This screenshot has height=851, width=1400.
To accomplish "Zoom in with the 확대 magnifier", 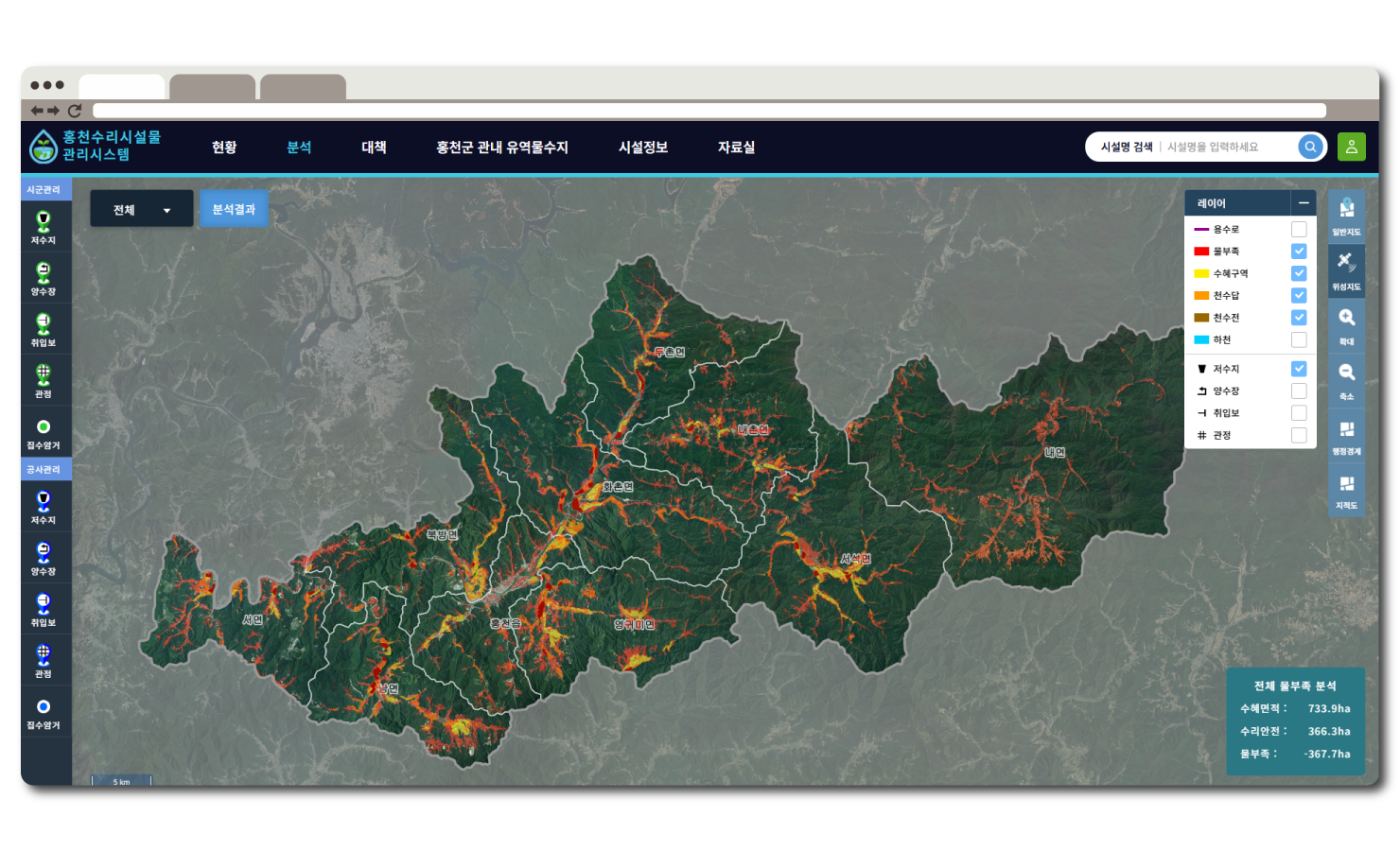I will pyautogui.click(x=1346, y=323).
